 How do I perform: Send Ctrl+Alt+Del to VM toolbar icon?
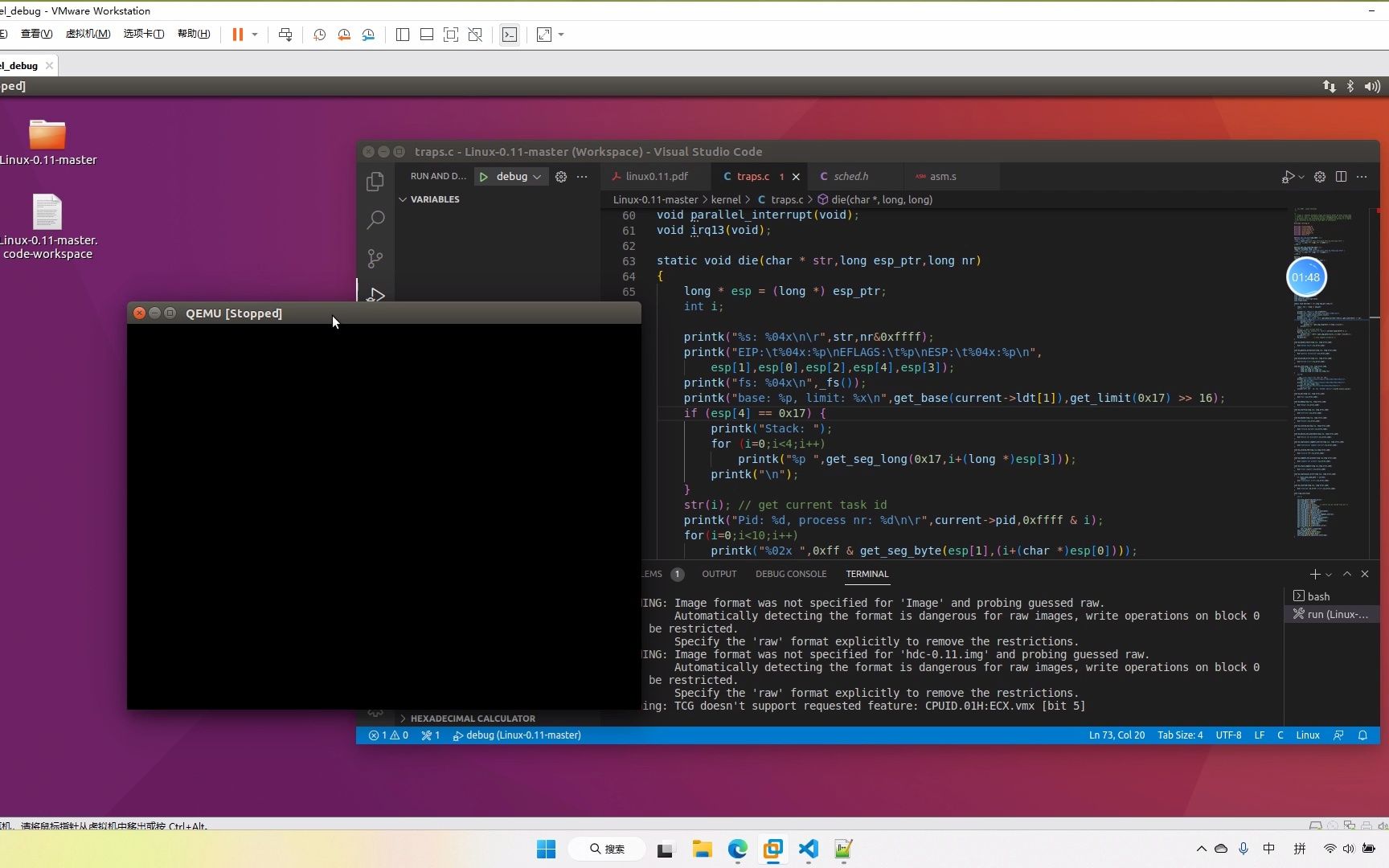pos(285,35)
